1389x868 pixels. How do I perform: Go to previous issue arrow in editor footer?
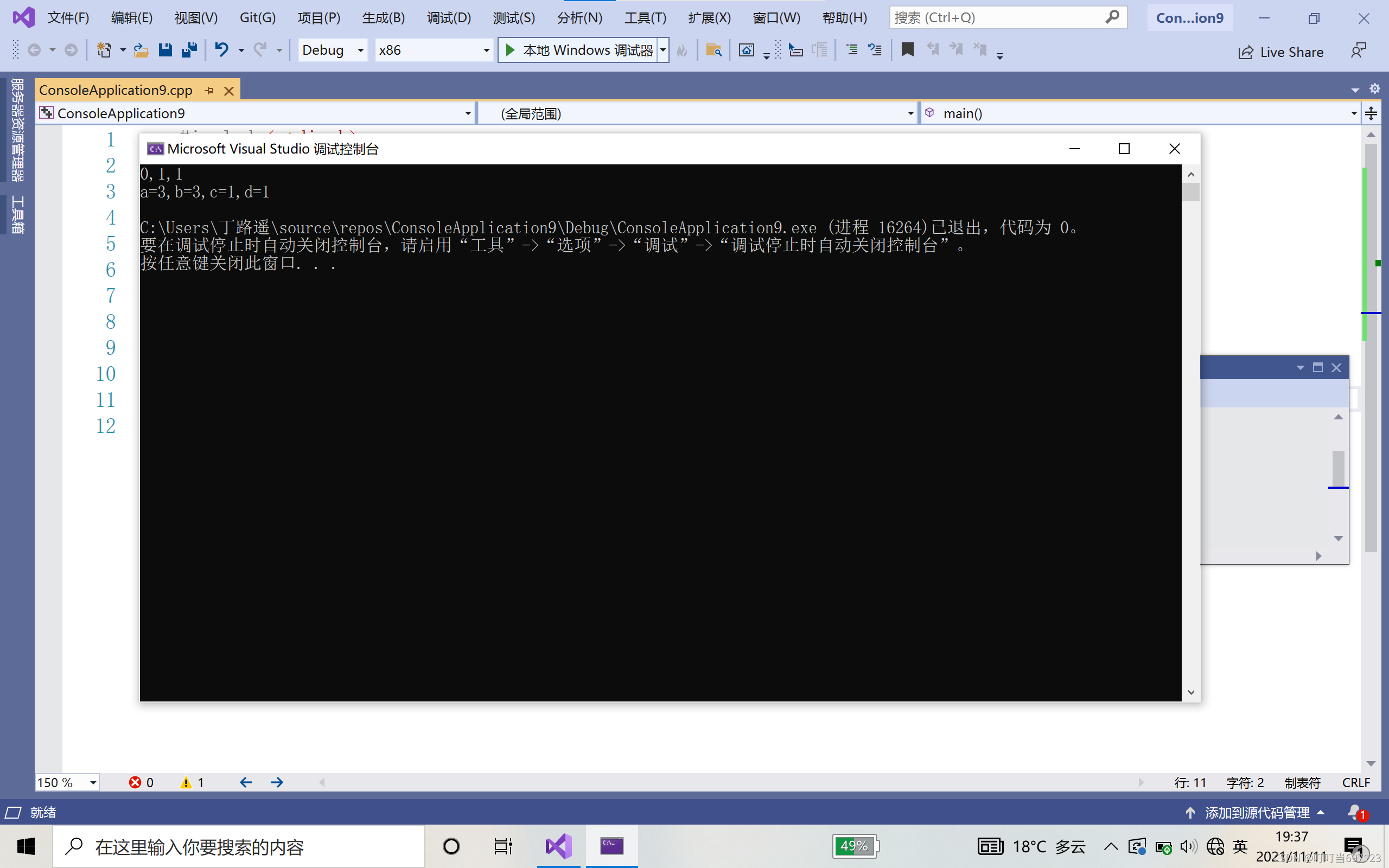click(246, 782)
